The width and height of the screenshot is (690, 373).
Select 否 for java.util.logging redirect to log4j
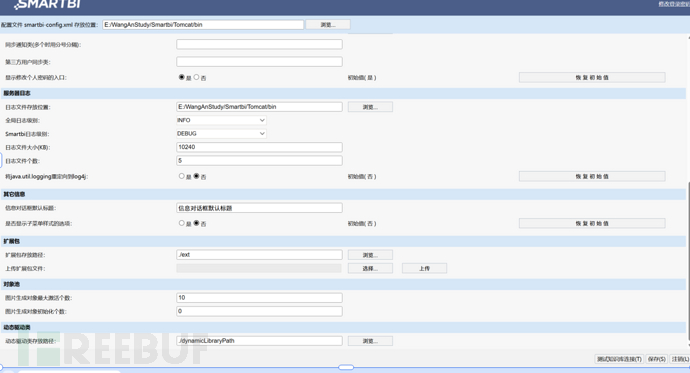pyautogui.click(x=196, y=176)
